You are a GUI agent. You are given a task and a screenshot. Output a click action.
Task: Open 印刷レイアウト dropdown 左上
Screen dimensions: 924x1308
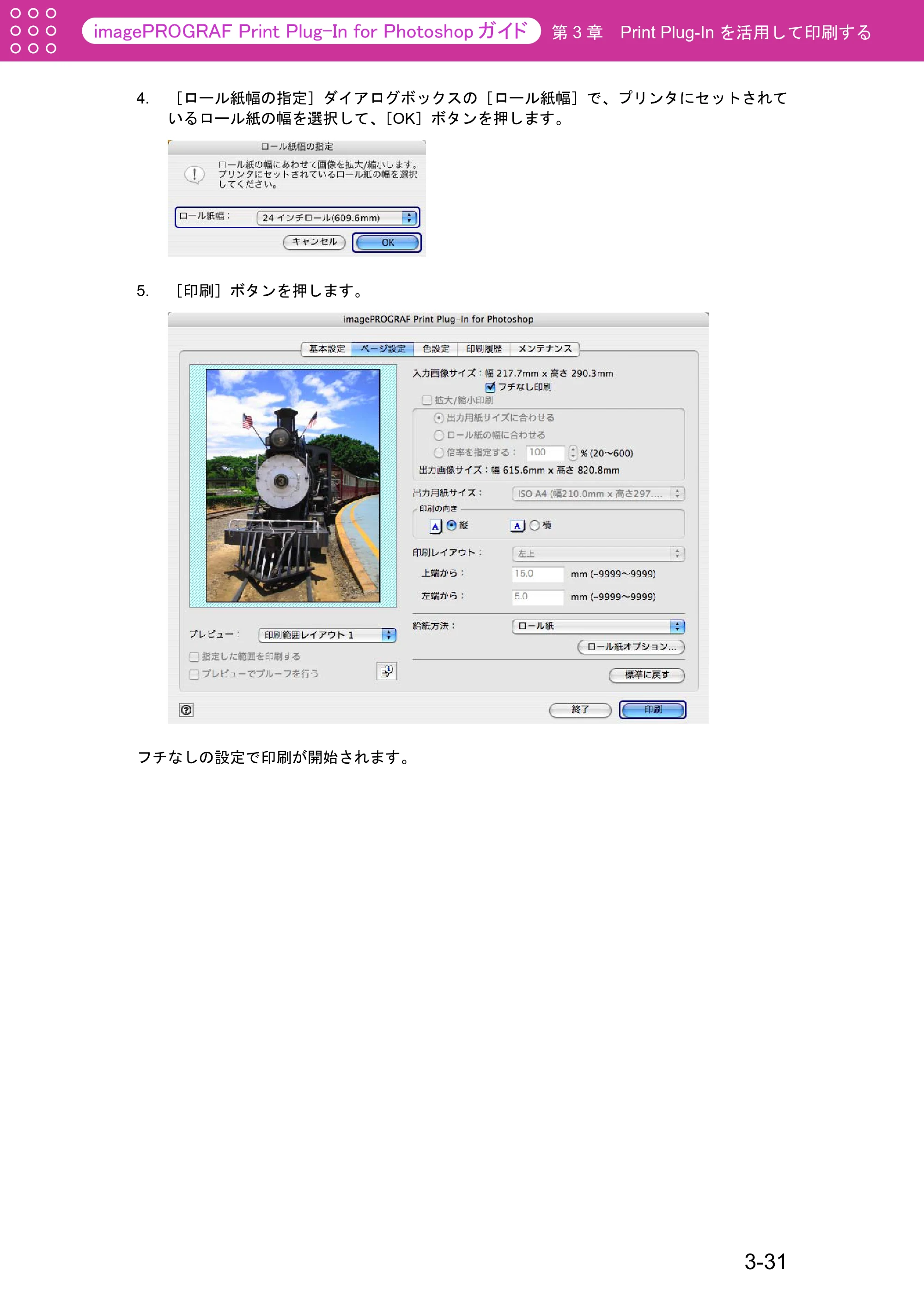point(598,553)
